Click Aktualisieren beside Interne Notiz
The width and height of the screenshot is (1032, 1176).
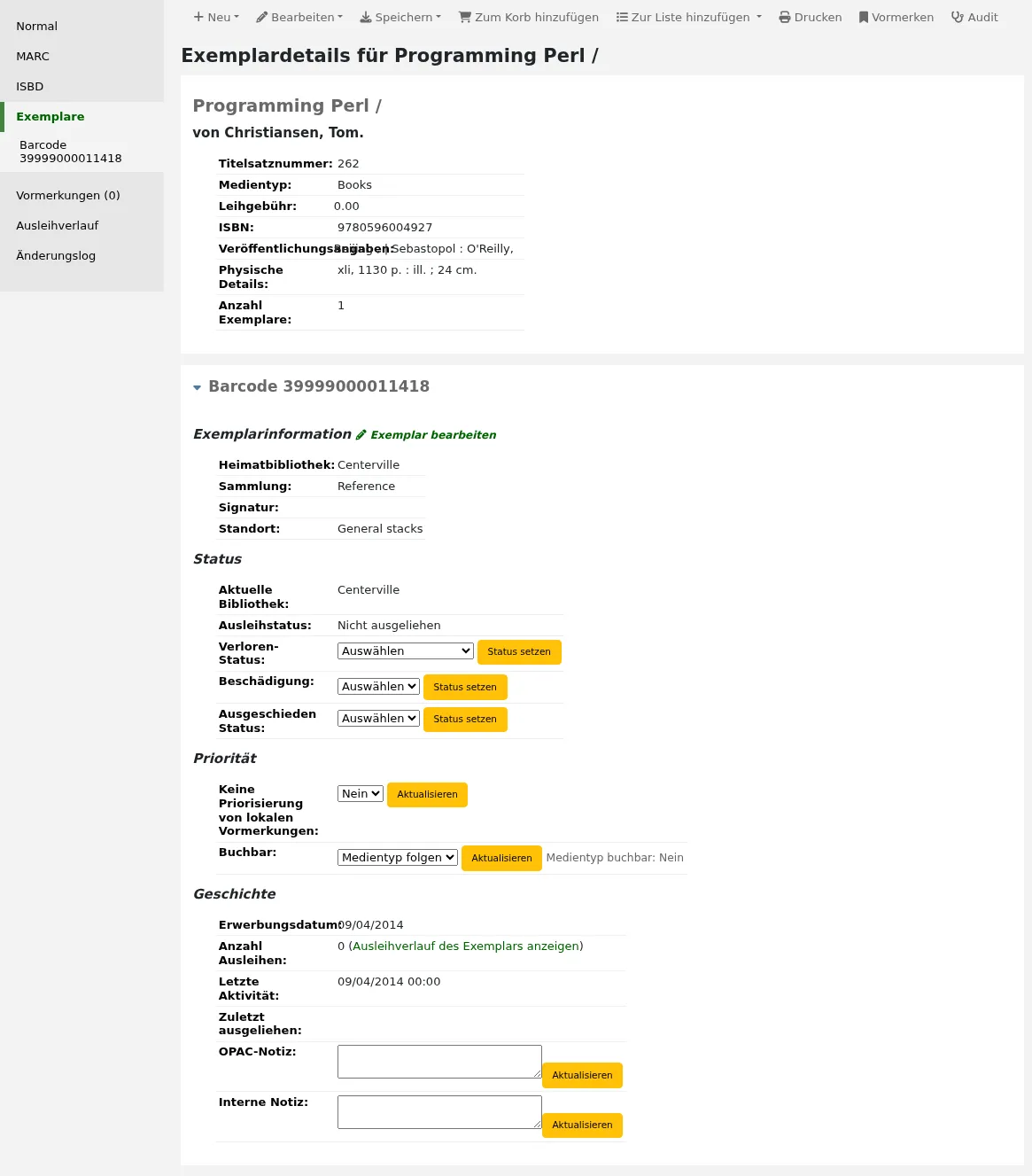[x=582, y=1125]
